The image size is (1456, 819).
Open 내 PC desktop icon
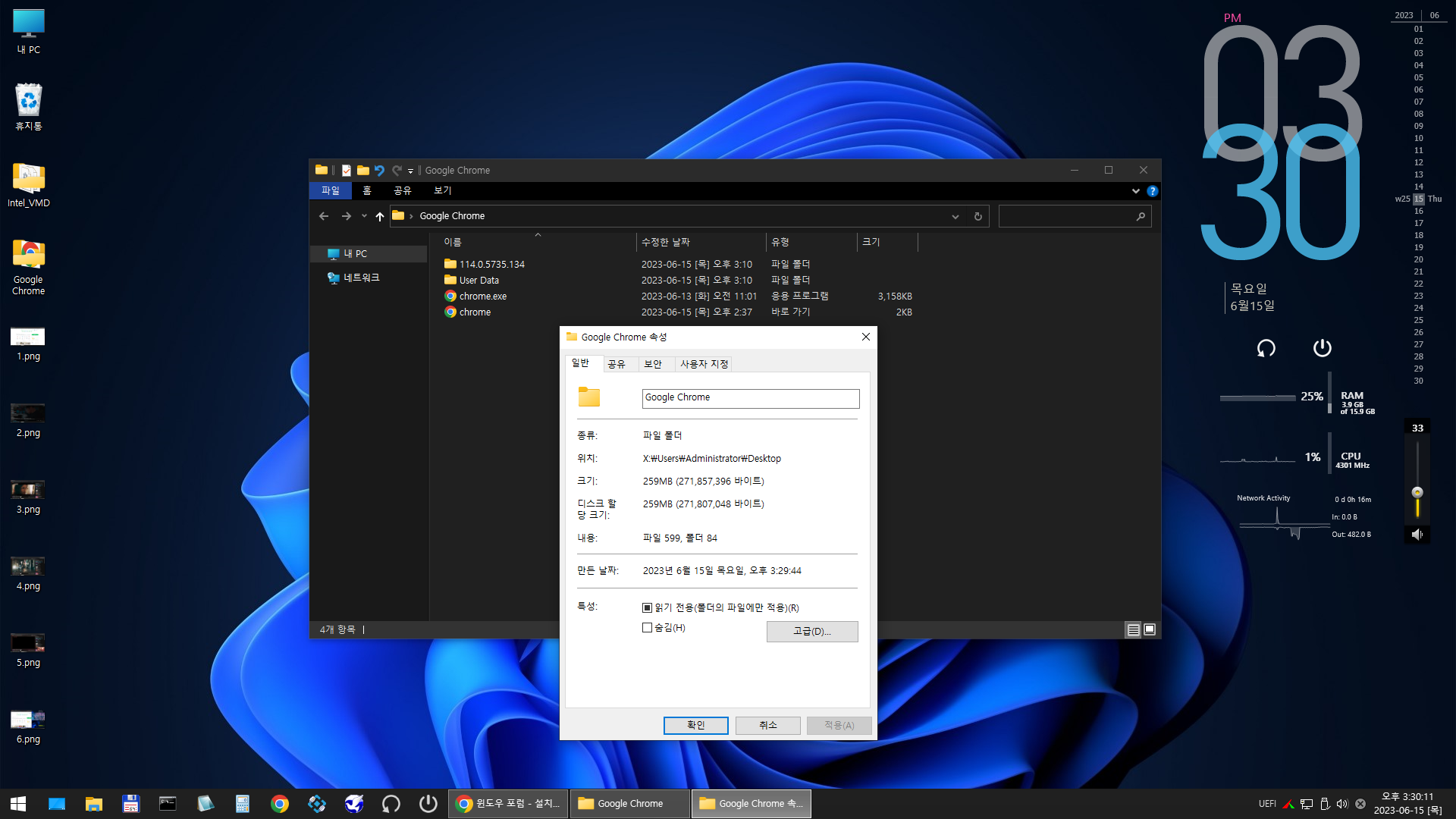[x=29, y=32]
